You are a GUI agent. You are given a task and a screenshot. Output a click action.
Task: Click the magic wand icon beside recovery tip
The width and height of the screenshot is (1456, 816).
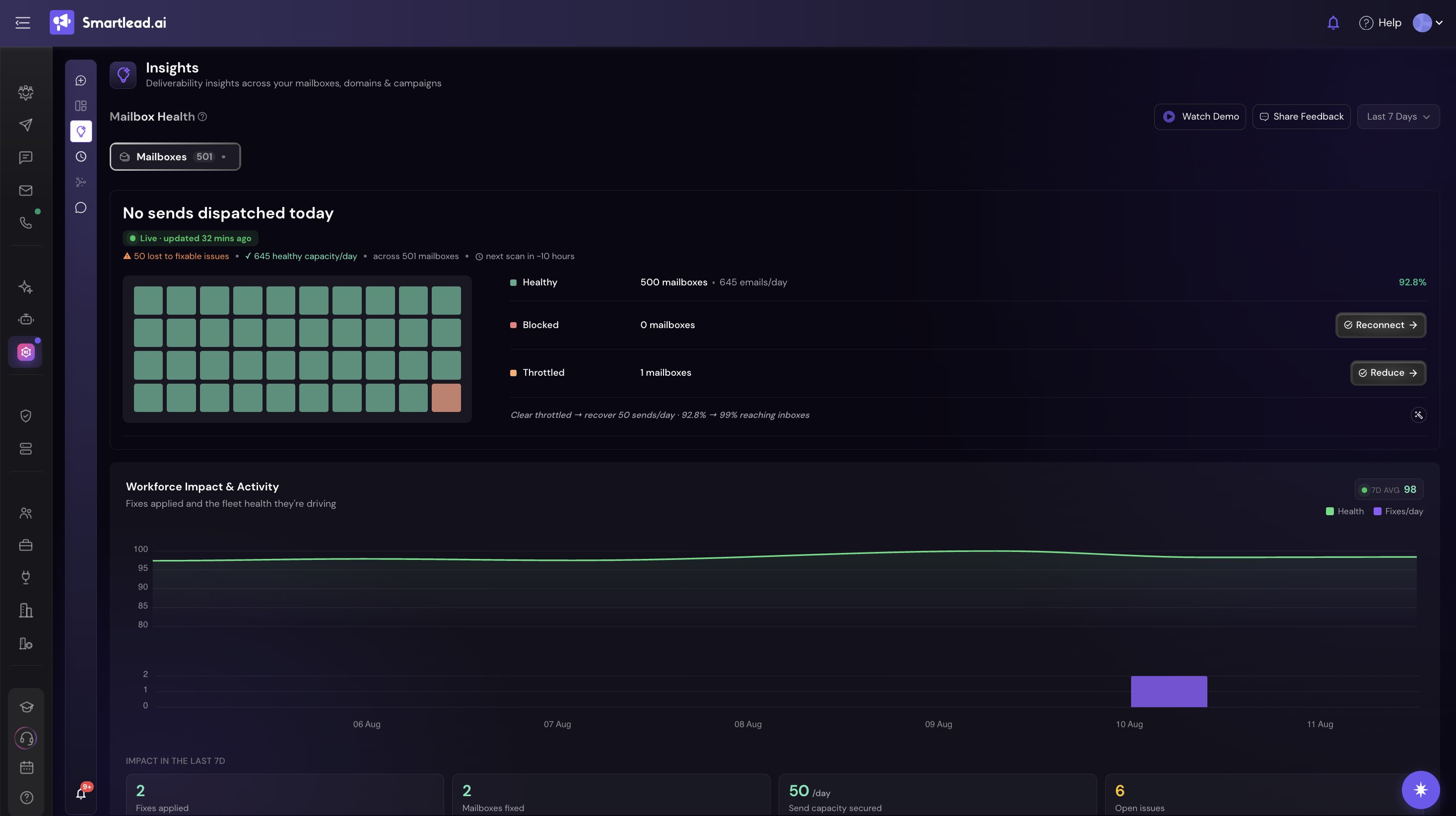1418,415
